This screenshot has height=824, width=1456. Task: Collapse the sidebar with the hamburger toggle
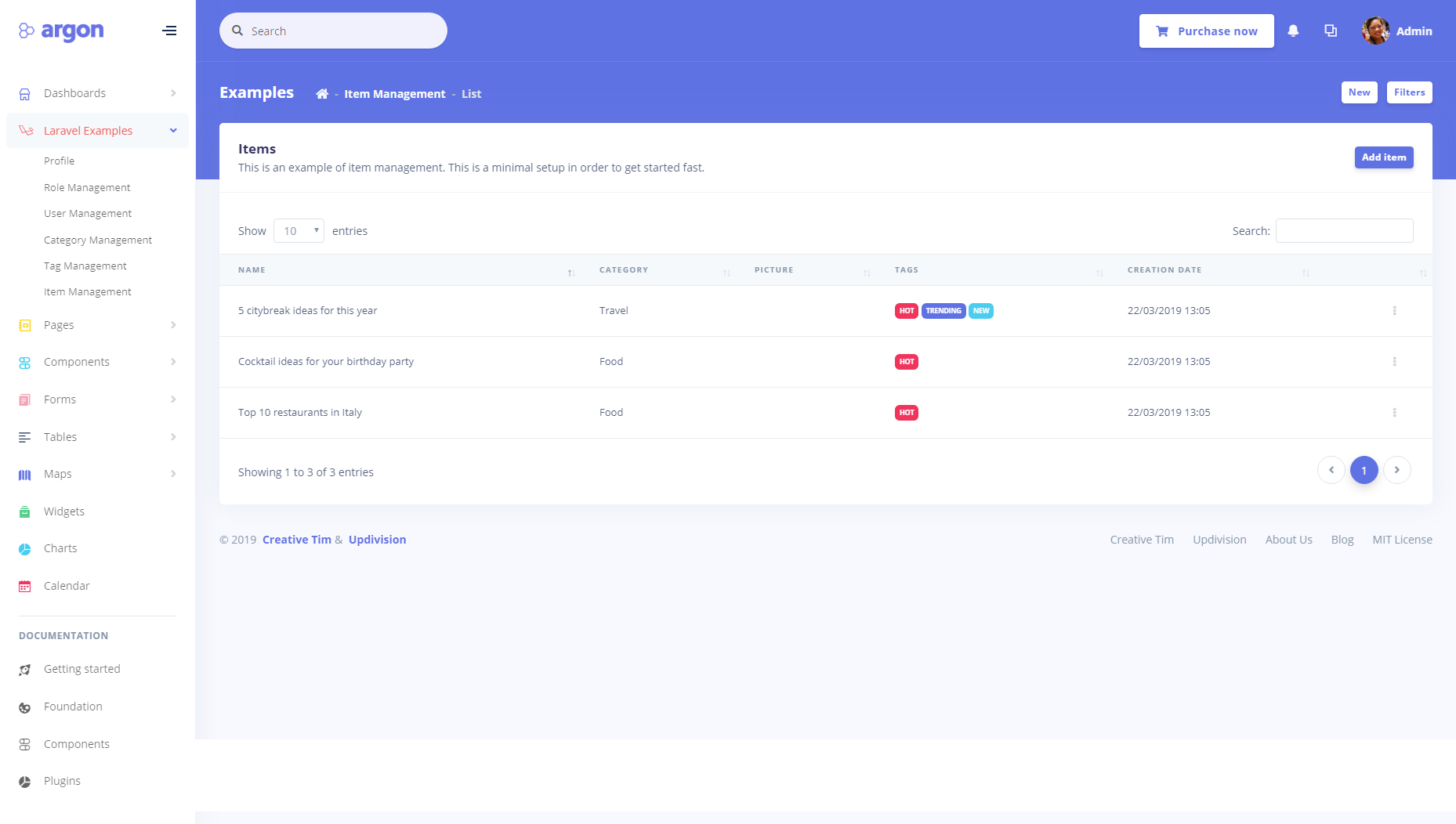169,31
